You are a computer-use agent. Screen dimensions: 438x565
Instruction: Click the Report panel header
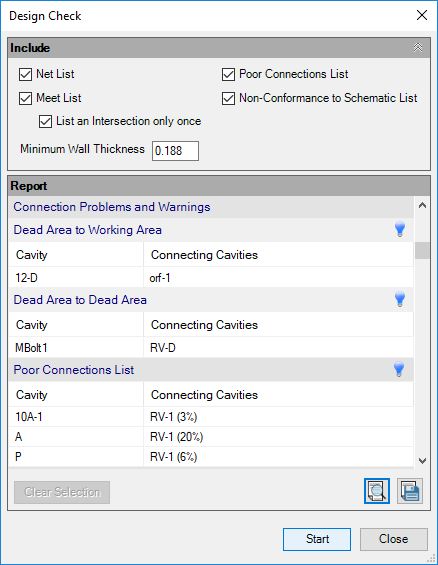point(219,186)
